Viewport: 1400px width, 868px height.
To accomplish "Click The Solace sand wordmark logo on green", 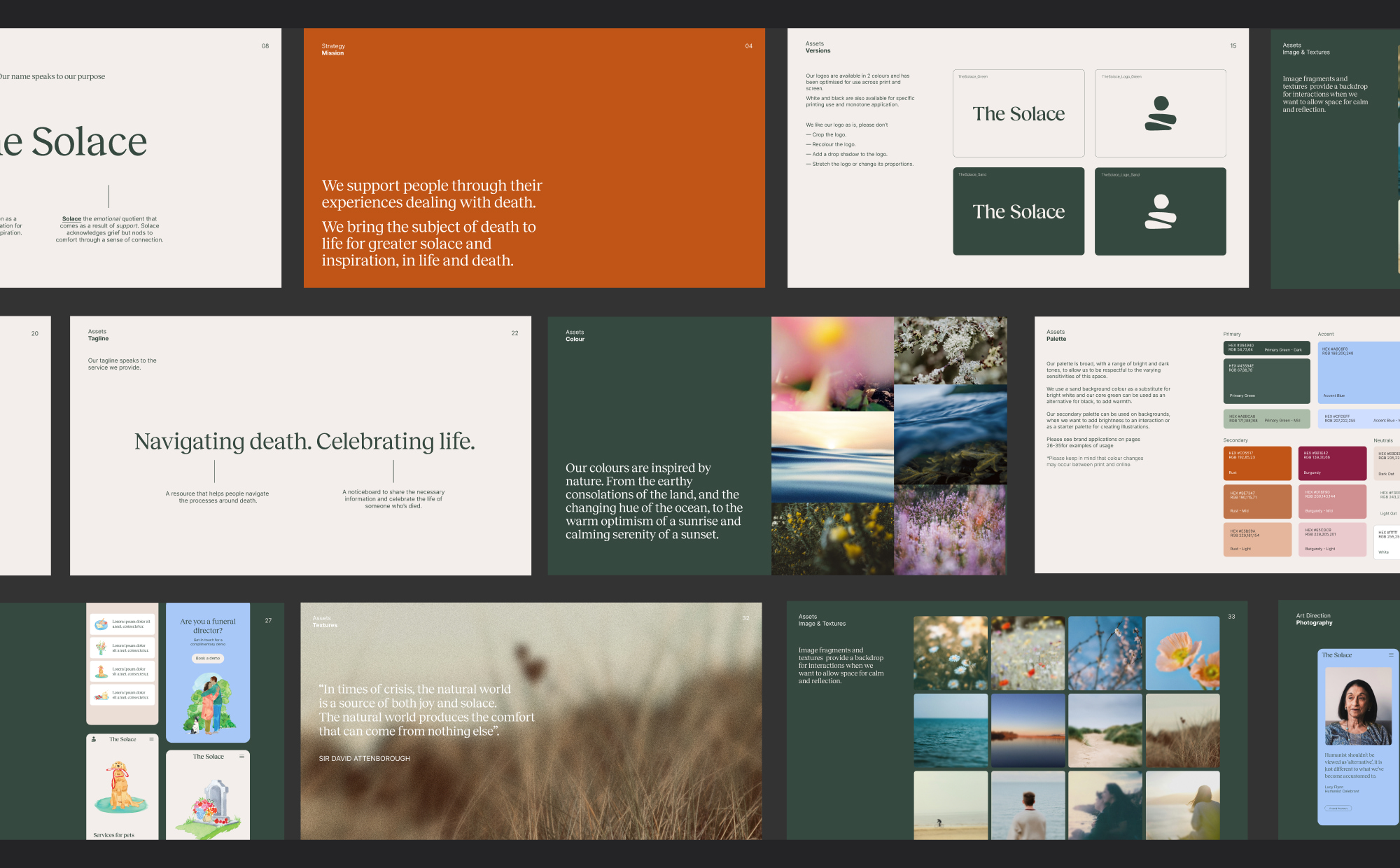I will (x=1018, y=211).
